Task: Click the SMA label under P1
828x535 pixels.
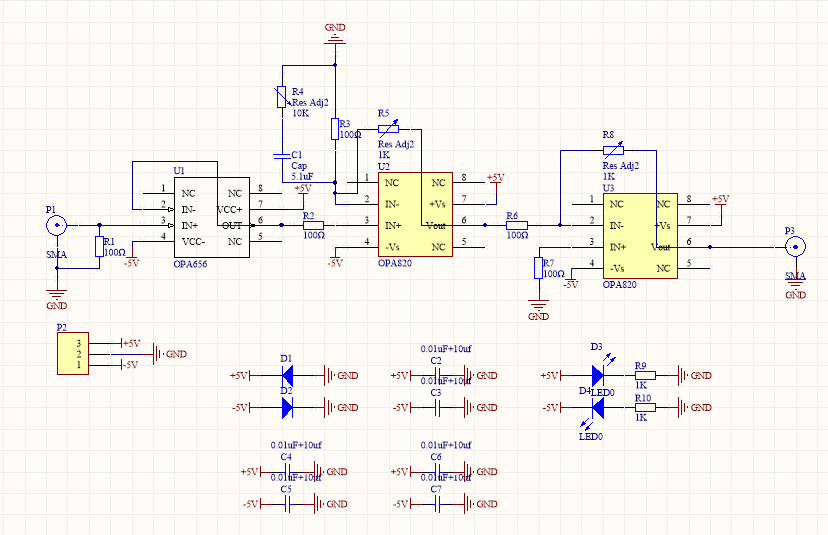Action: point(57,255)
